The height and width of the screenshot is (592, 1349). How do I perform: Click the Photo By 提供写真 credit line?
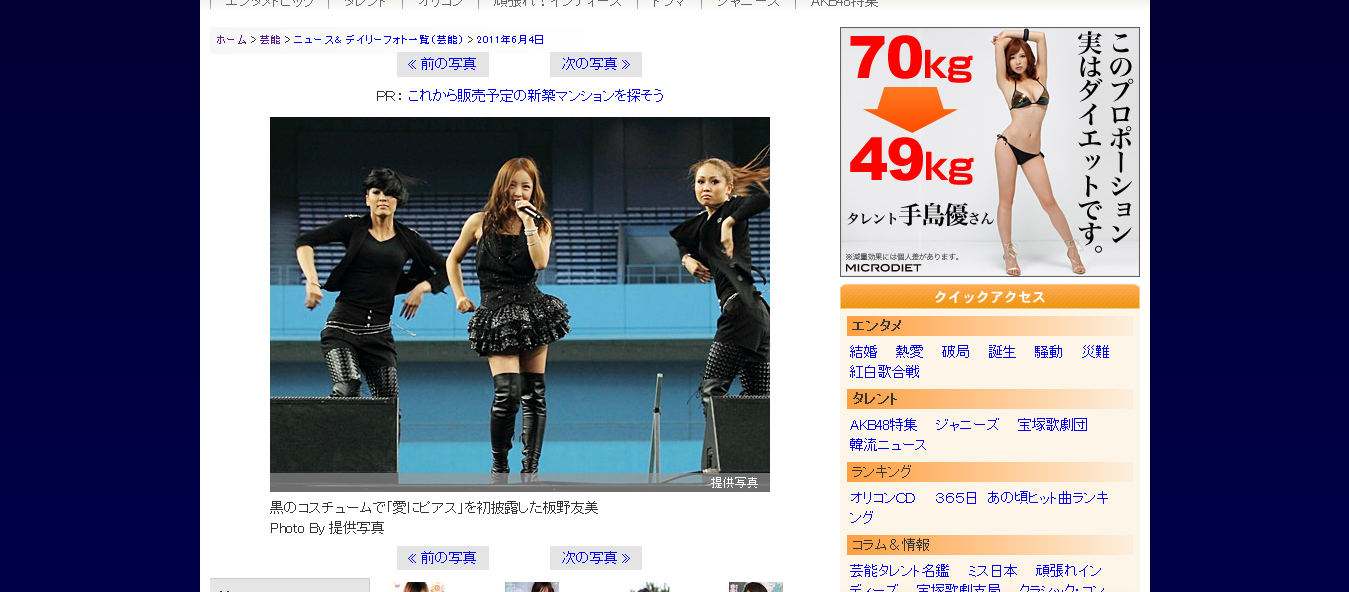coord(327,528)
